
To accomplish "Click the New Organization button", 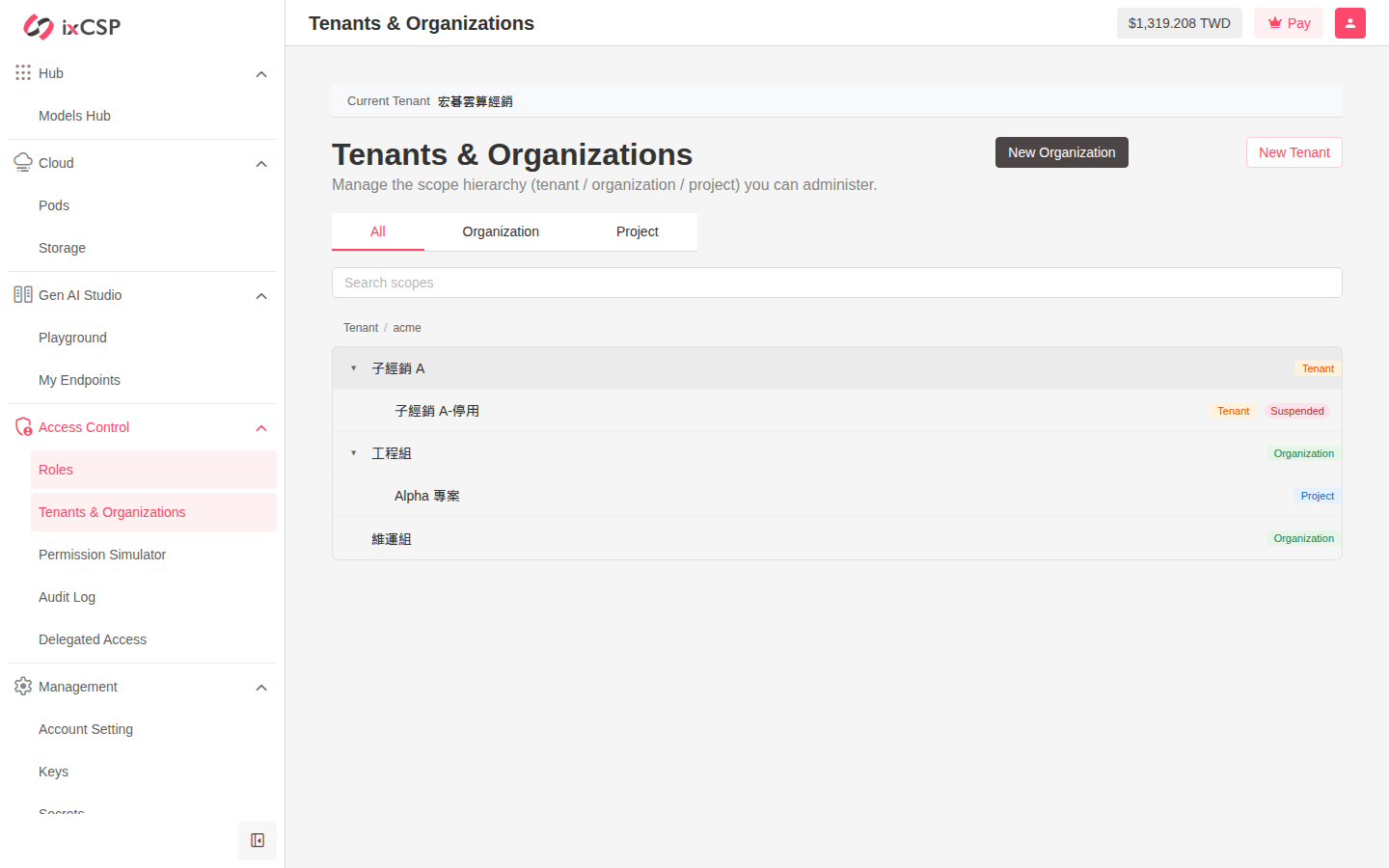I will click(x=1062, y=152).
